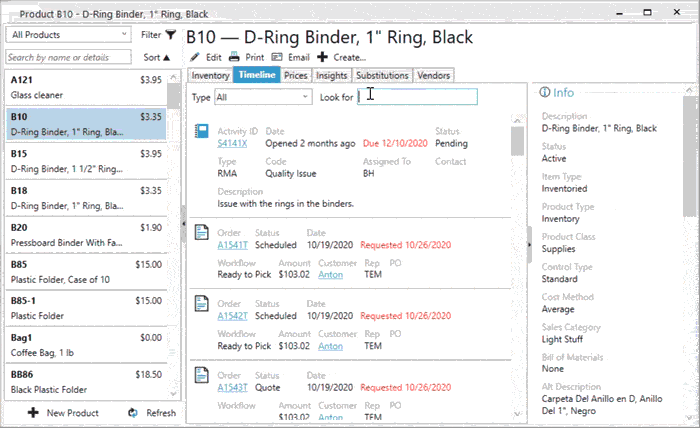Screen dimensions: 700x428
Task: Click the order document icon for A1542T
Action: pyautogui.click(x=201, y=303)
